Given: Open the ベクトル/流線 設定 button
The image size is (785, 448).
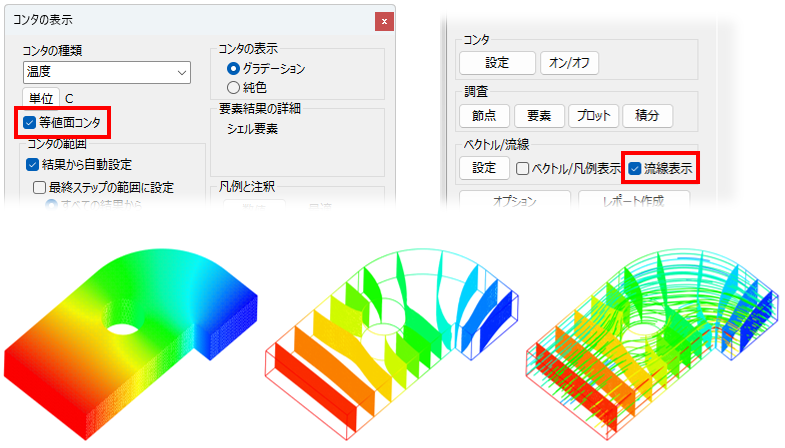Looking at the screenshot, I should pyautogui.click(x=484, y=168).
